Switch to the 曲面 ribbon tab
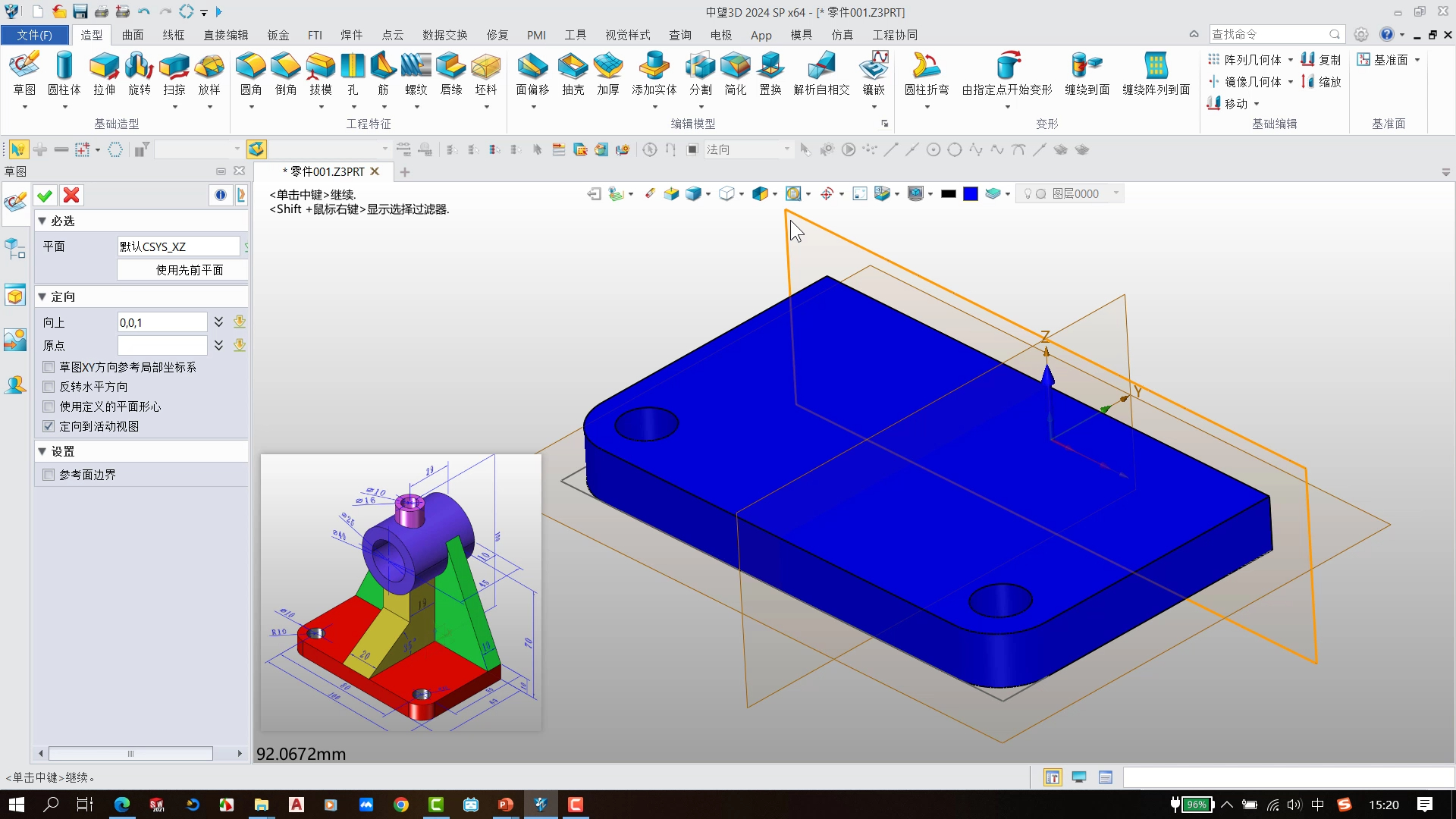1456x819 pixels. [x=133, y=35]
